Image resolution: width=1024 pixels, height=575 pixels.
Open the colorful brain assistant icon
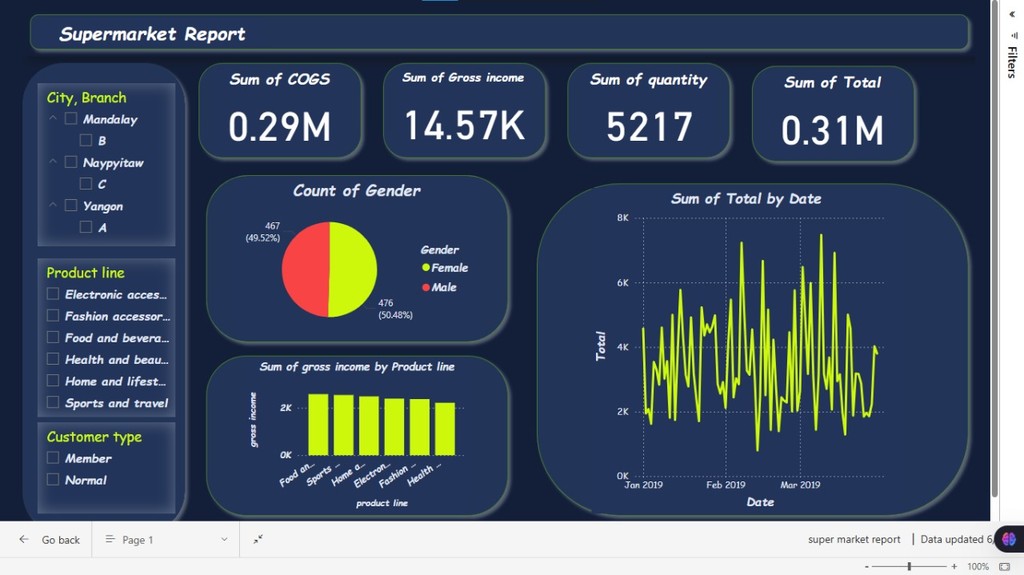click(1009, 539)
